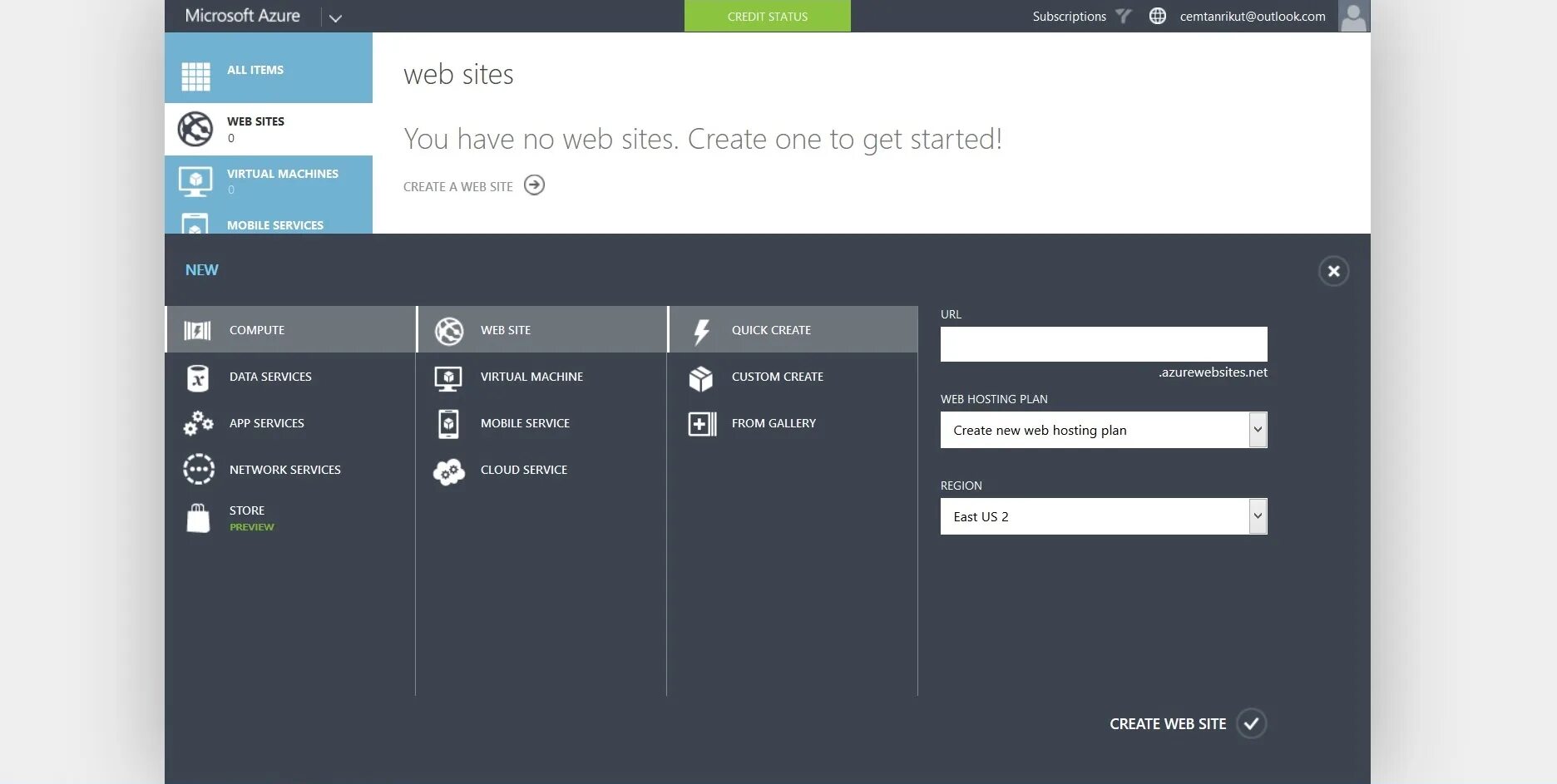Click the account email cemtanrikut@outlook.com
Viewport: 1557px width, 784px height.
coord(1253,17)
